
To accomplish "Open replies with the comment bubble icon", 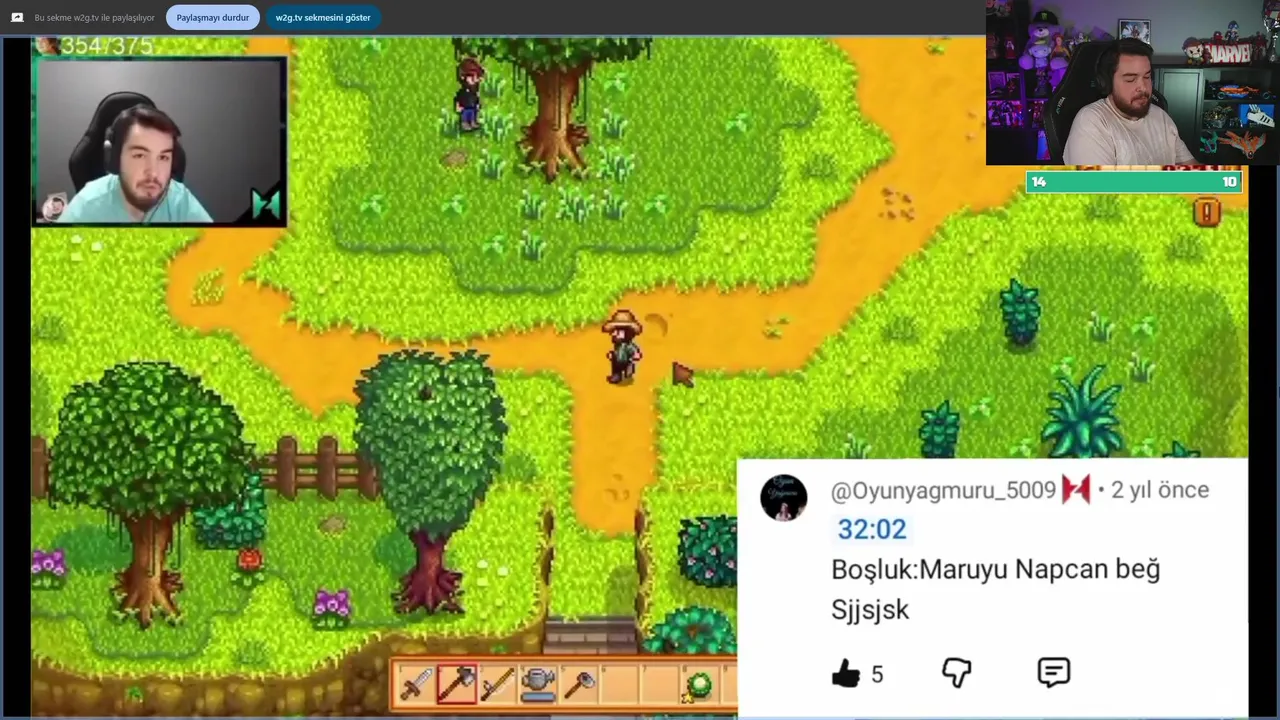I will pos(1054,672).
